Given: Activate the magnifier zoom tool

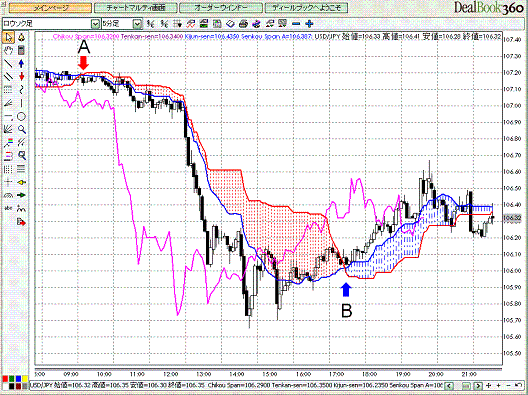Looking at the screenshot, I should pos(22,129).
